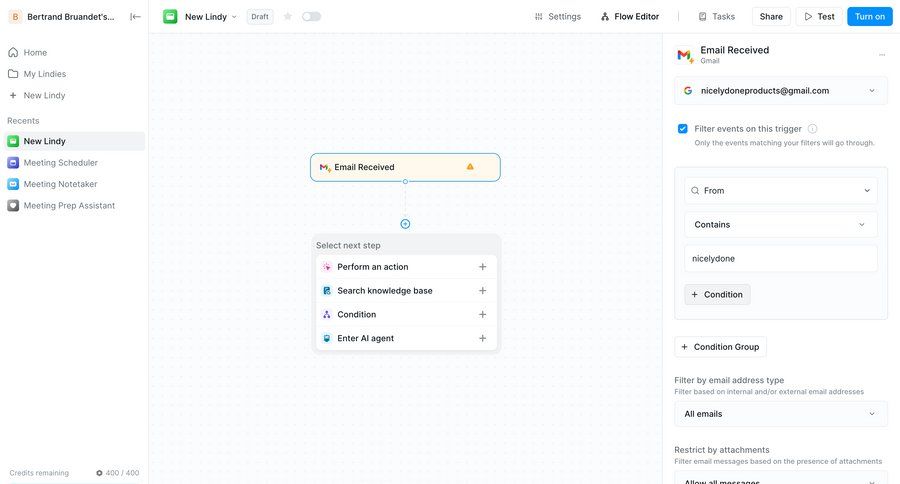Add a new Condition to the filter
900x484 pixels.
tap(717, 295)
